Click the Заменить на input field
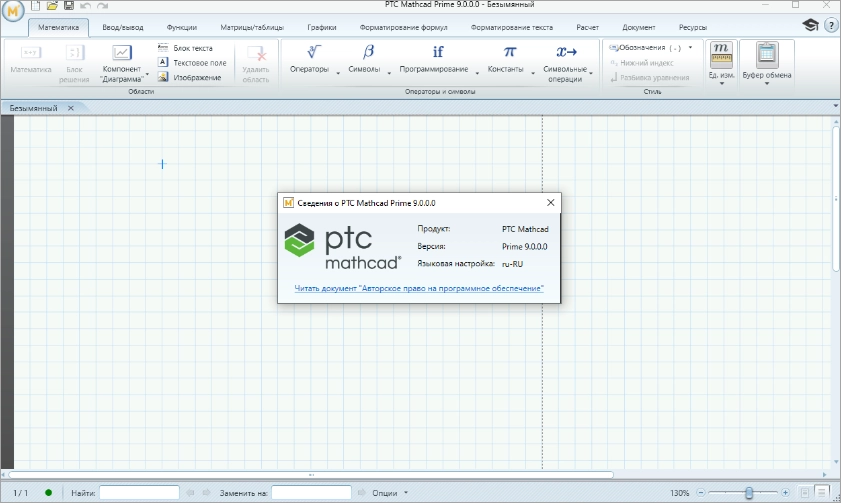841x503 pixels. tap(311, 492)
